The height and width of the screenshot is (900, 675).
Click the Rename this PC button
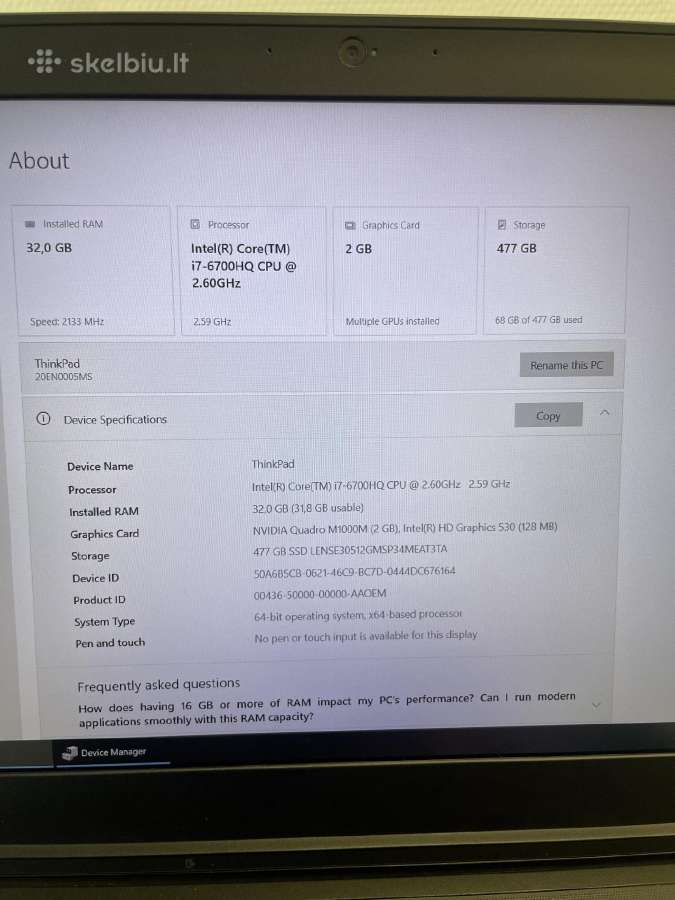567,365
